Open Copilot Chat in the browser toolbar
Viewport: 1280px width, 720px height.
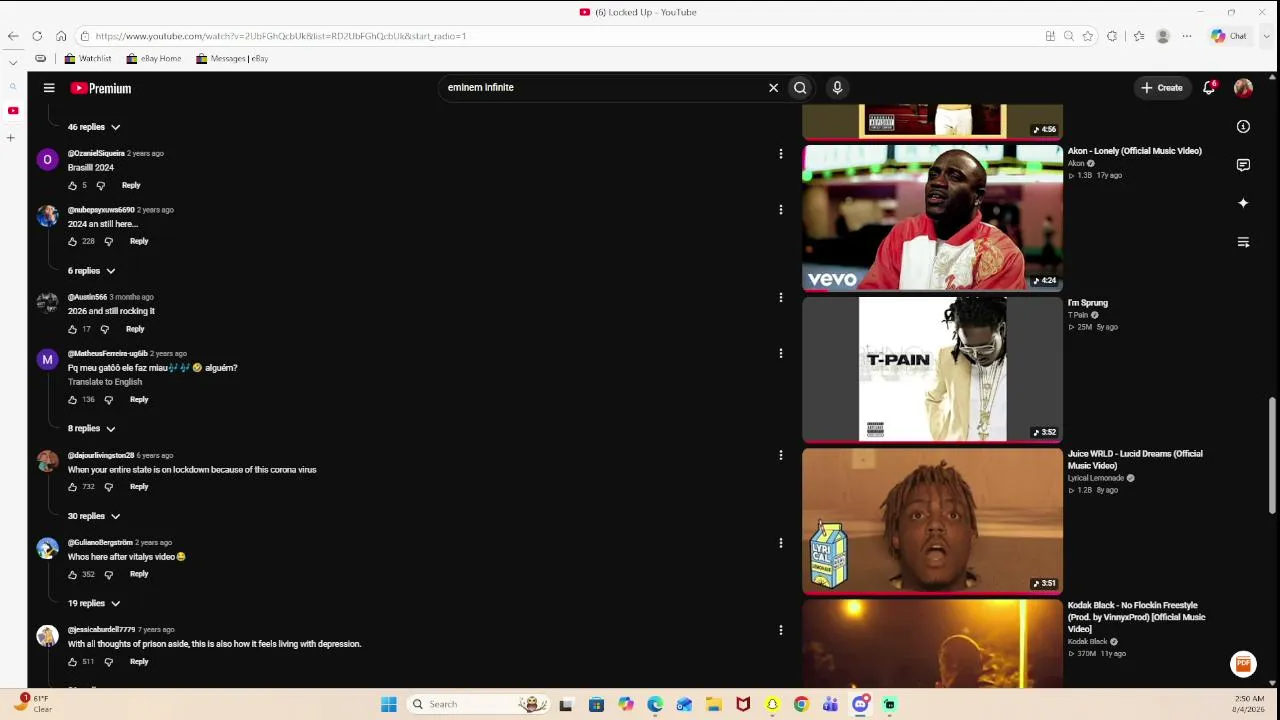click(1229, 36)
